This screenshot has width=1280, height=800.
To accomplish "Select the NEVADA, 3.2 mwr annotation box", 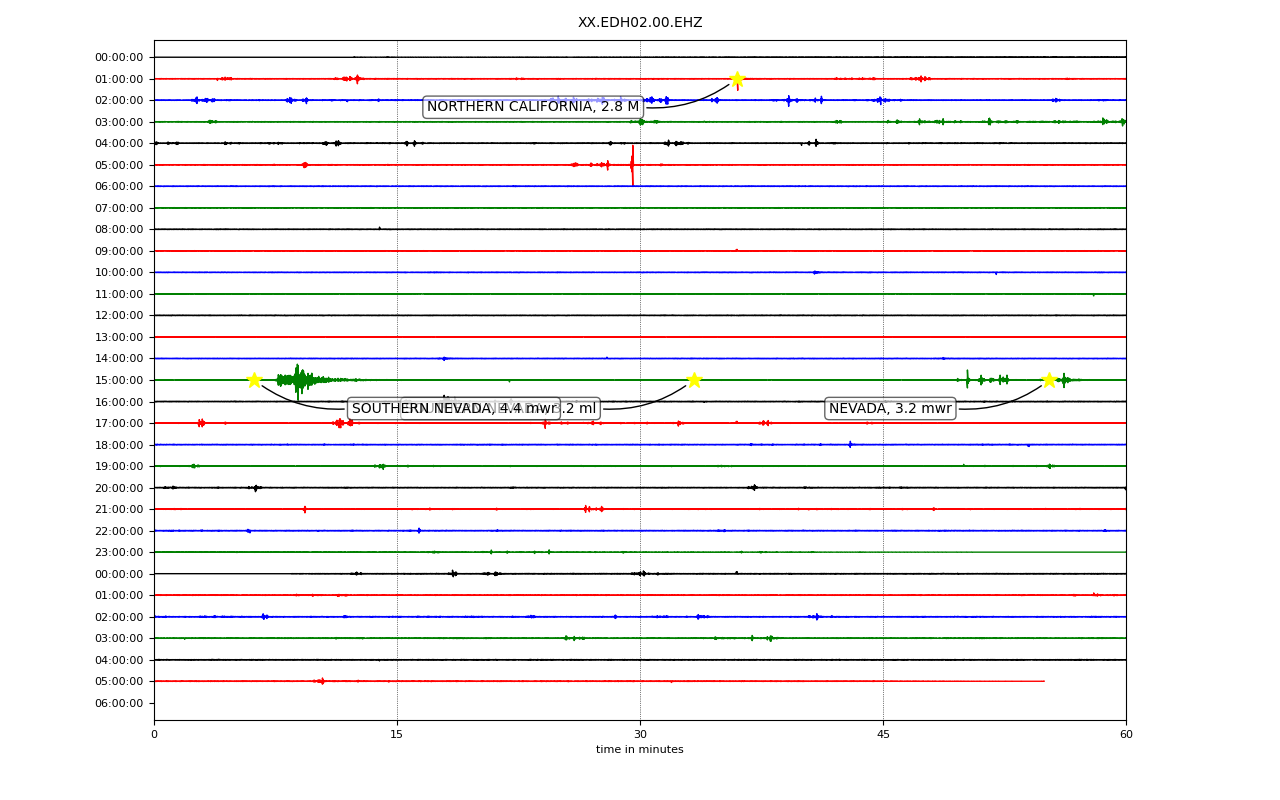I will 890,408.
